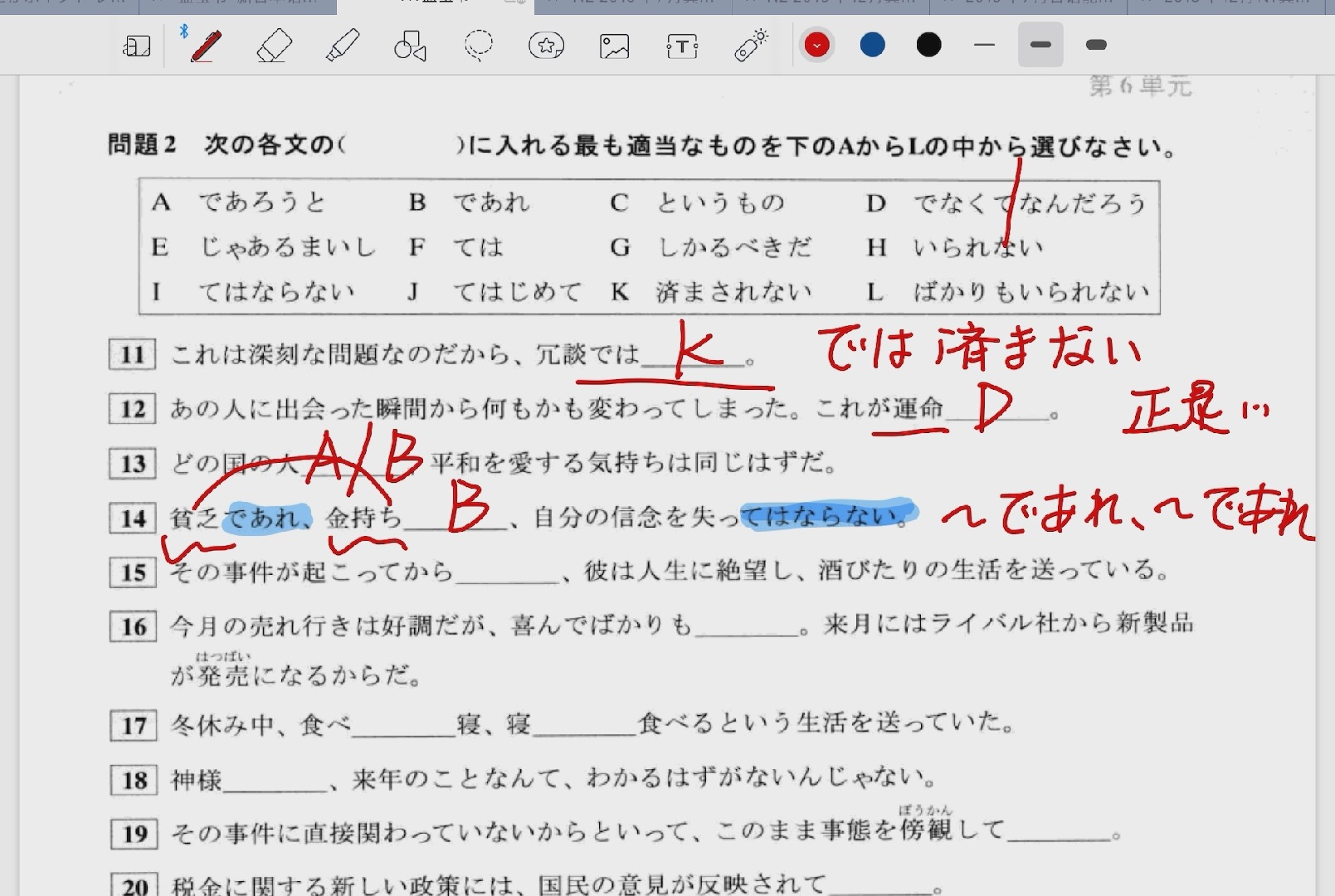The width and height of the screenshot is (1335, 896).
Task: Select the Image insert tool
Action: (x=614, y=46)
